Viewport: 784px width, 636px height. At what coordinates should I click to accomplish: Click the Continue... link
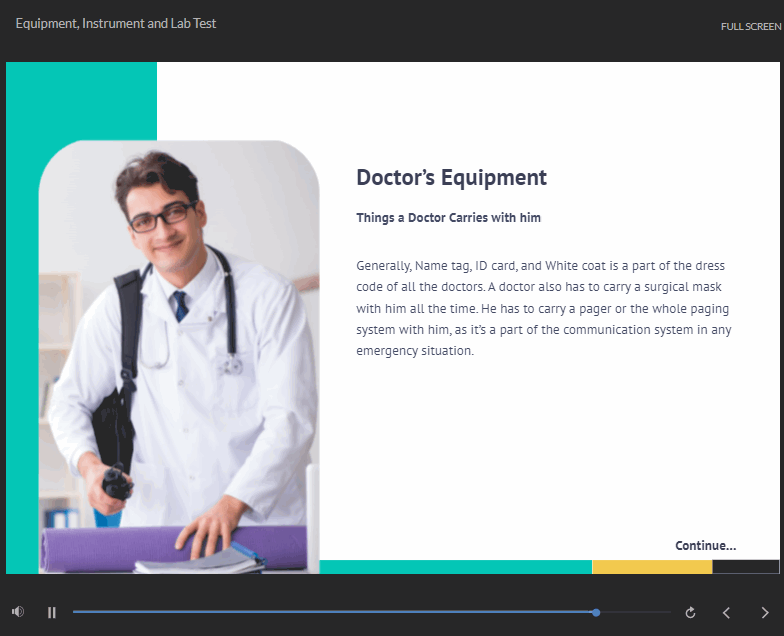tap(706, 546)
